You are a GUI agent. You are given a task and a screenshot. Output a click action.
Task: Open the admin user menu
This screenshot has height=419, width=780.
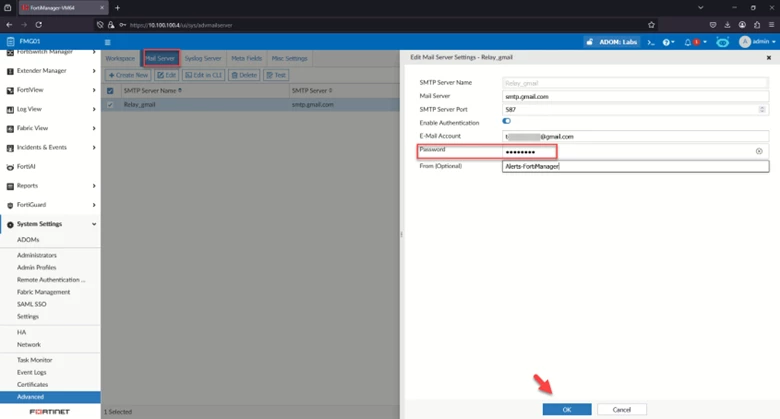point(757,42)
